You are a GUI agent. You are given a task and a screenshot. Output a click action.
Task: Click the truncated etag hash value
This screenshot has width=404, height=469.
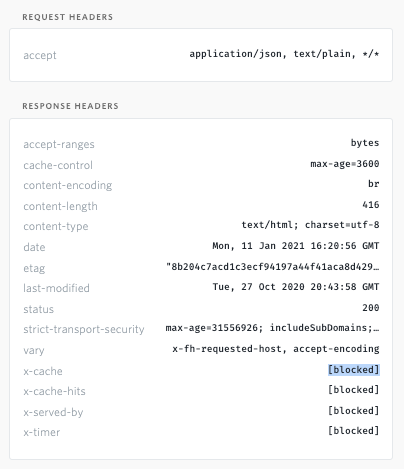[x=273, y=267]
